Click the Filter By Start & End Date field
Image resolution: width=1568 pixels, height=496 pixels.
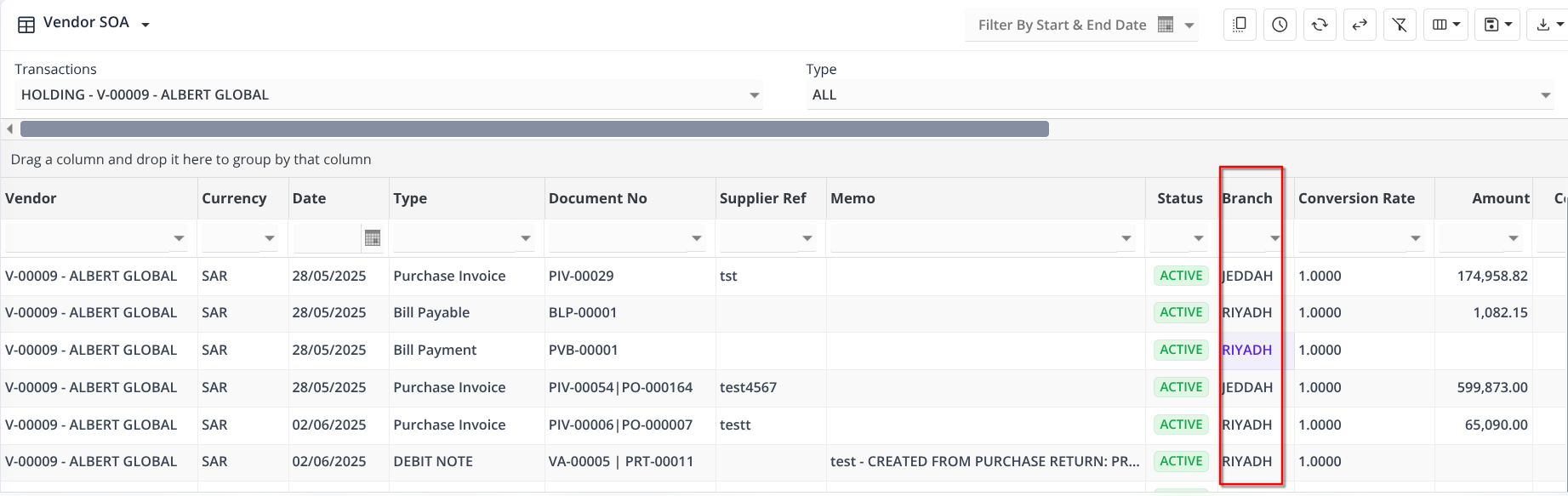coord(1062,26)
